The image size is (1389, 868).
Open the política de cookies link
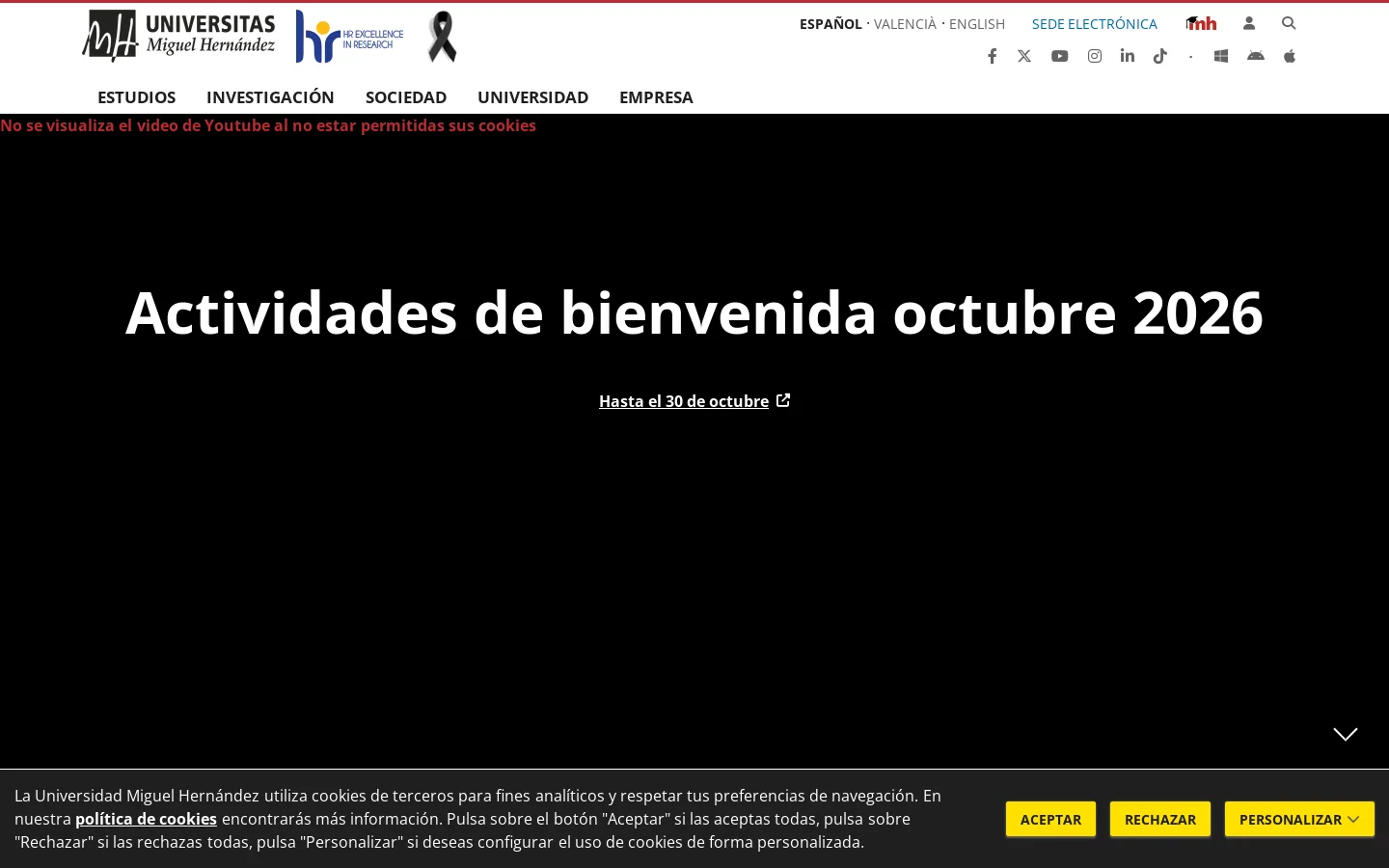[146, 819]
